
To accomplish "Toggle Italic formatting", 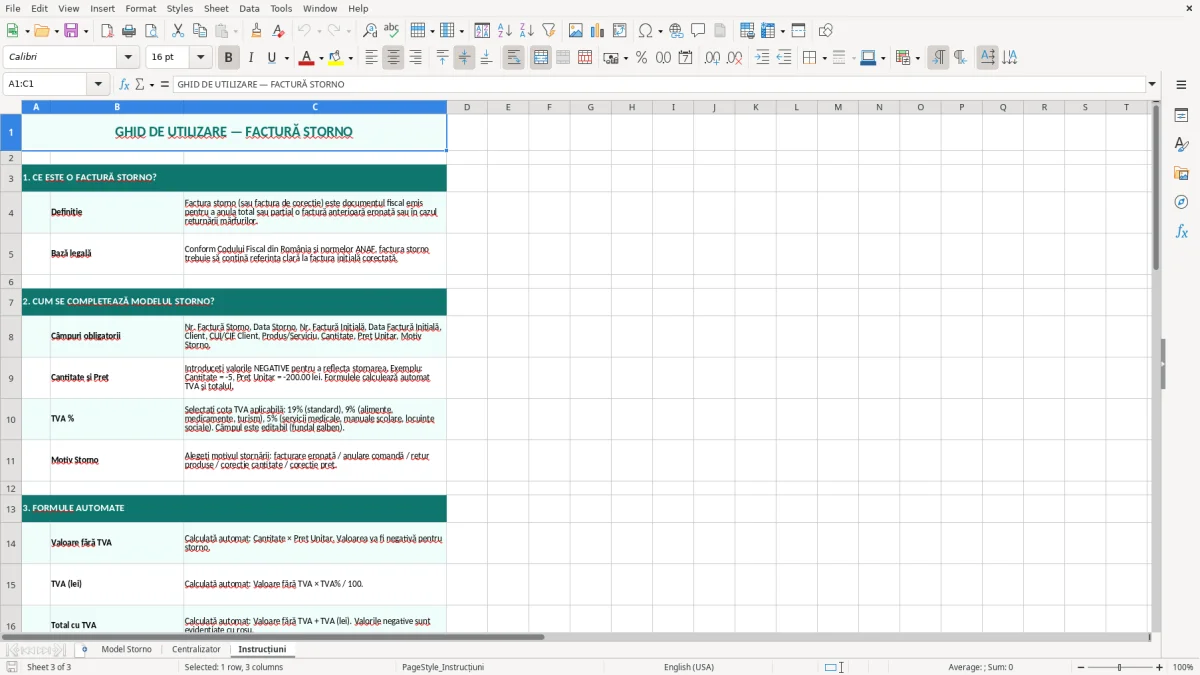I will [251, 58].
